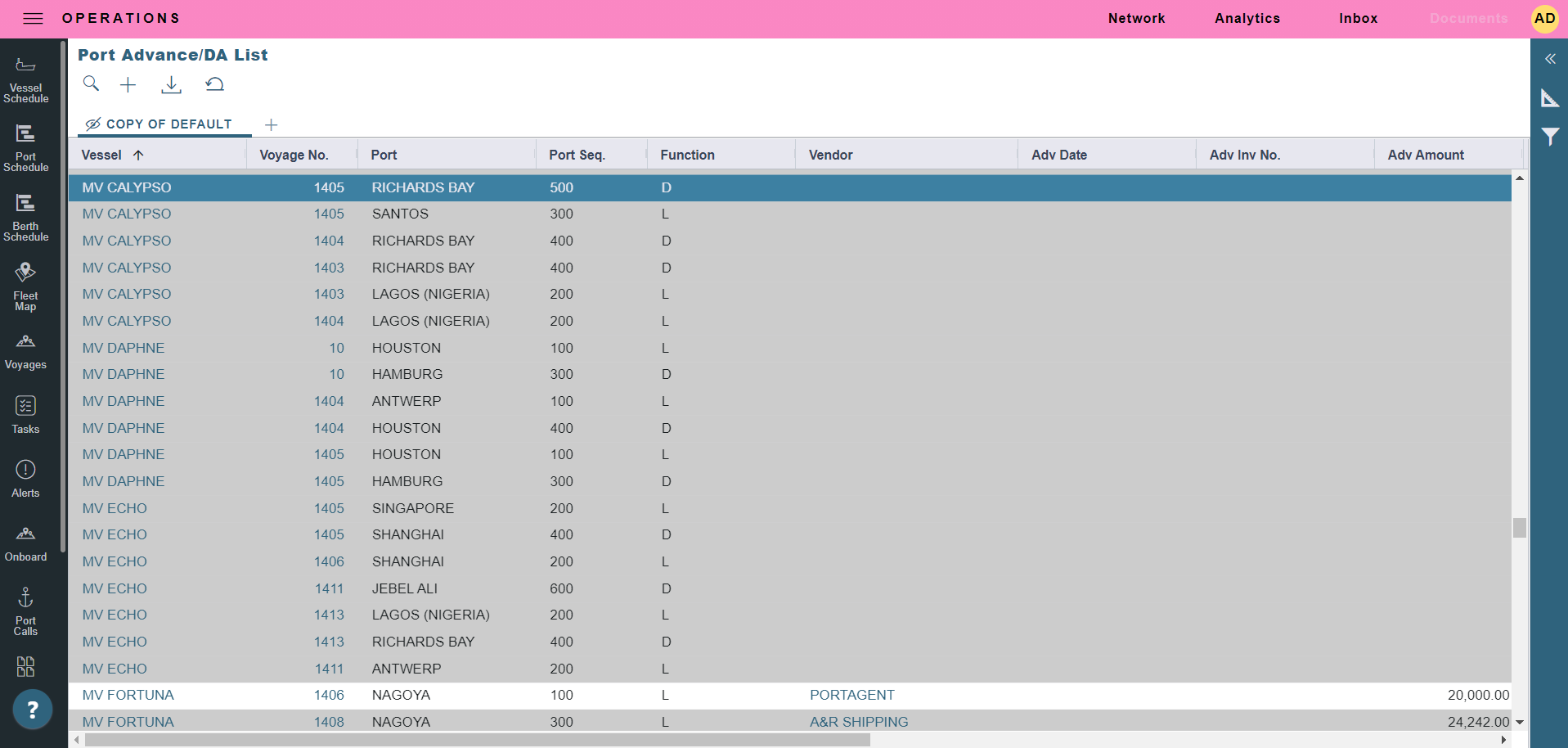Toggle the visibility eye on COPY OF DEFAULT tab
Viewport: 1568px width, 748px height.
(92, 124)
